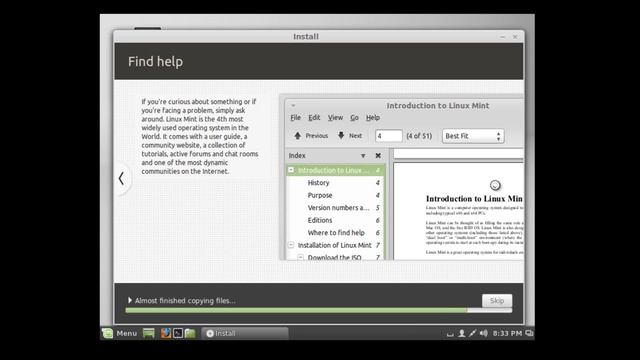
Task: Open the Go menu in document viewer
Action: 354,118
